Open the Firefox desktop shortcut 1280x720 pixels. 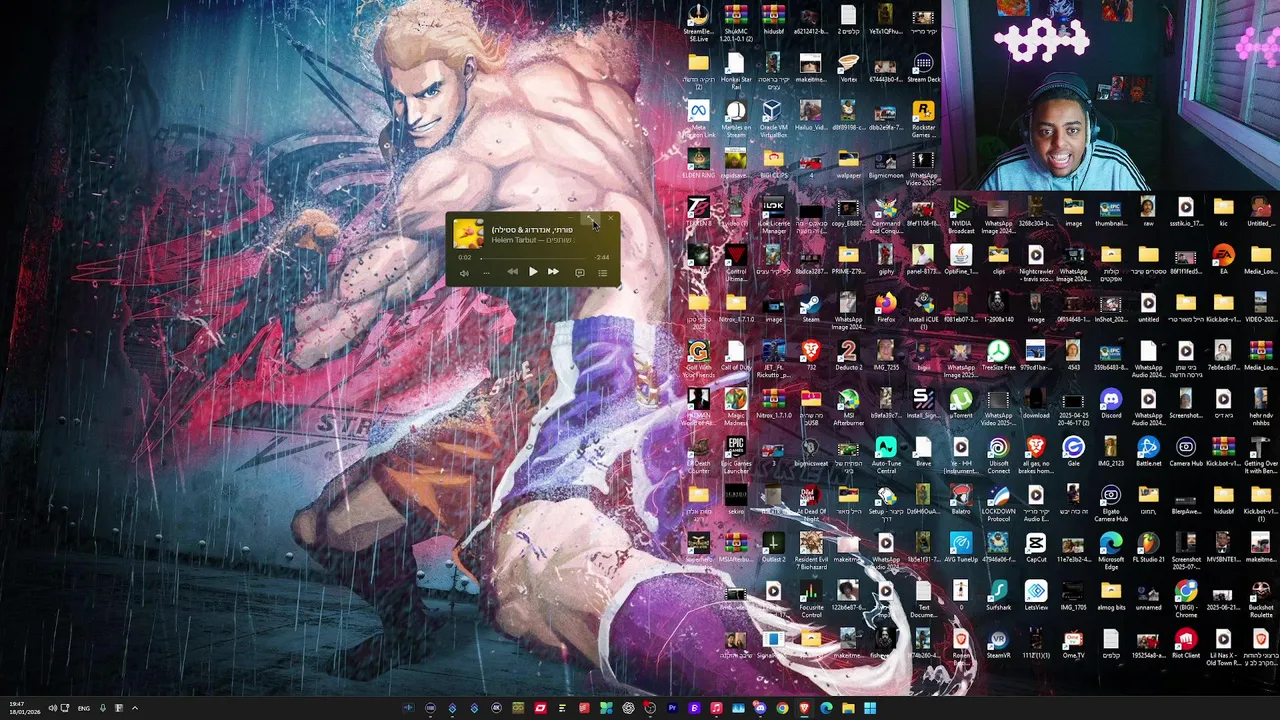[x=886, y=309]
